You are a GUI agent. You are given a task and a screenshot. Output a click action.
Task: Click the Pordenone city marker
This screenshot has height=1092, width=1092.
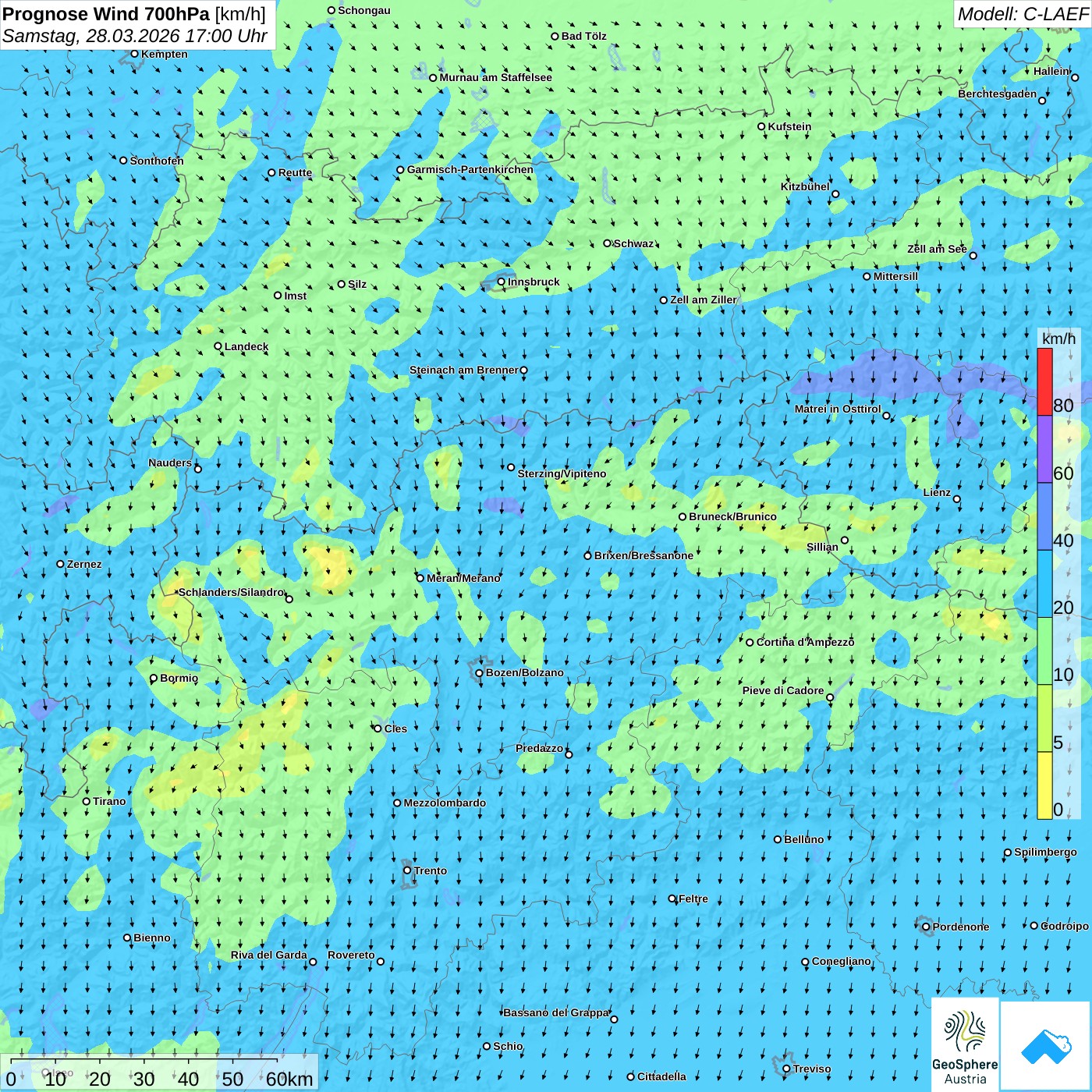coord(927,927)
